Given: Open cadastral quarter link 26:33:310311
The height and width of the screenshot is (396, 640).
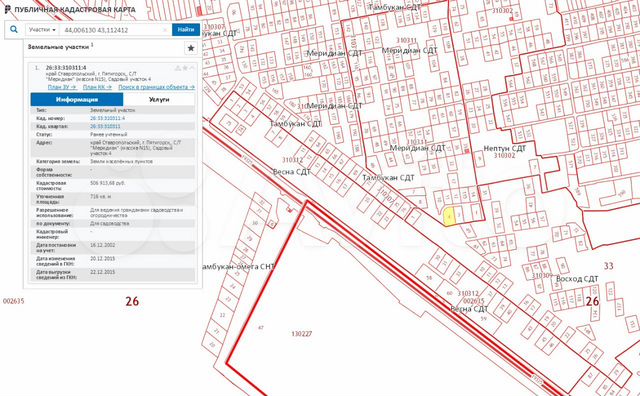Looking at the screenshot, I should 105,127.
